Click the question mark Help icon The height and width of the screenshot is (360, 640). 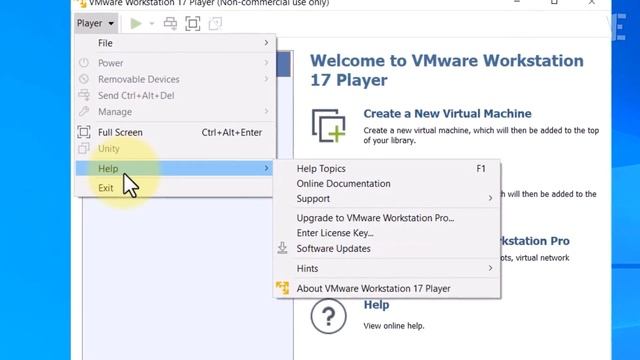click(x=329, y=316)
